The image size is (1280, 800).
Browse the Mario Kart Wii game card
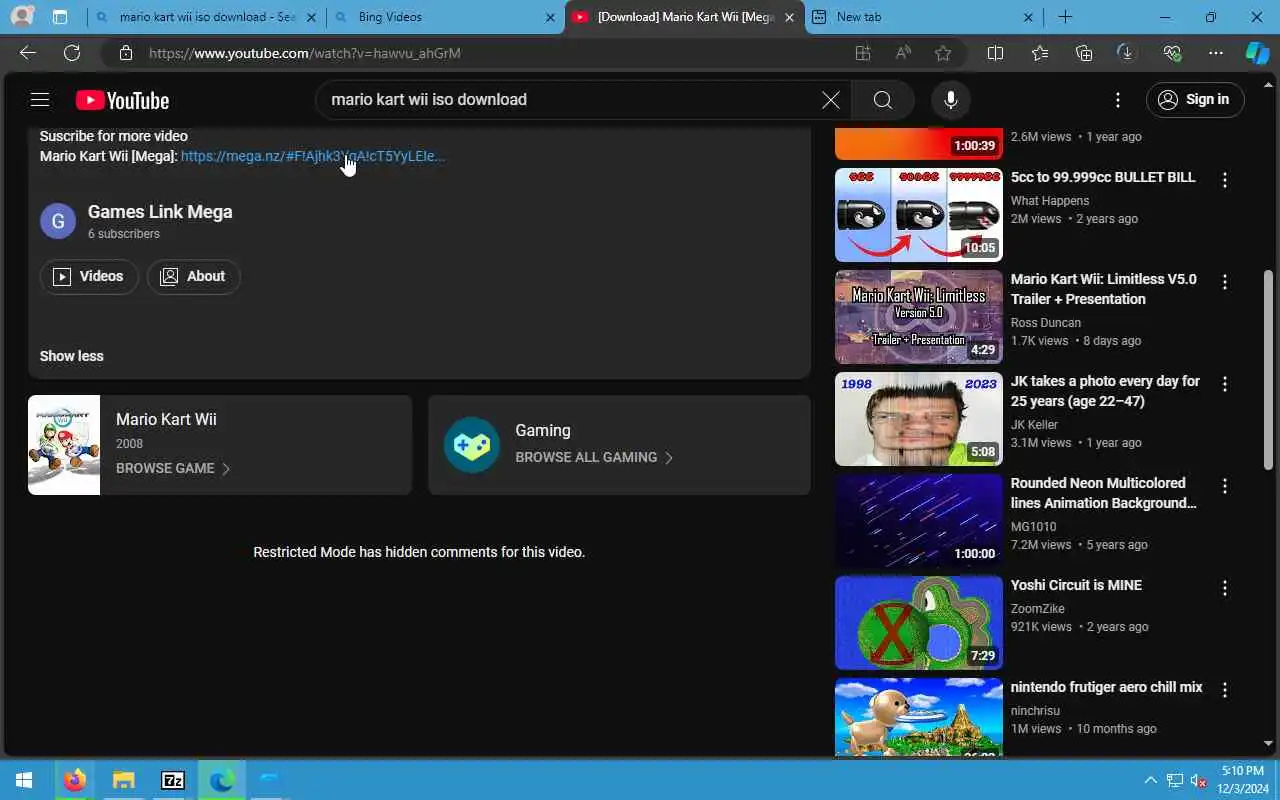tap(220, 445)
